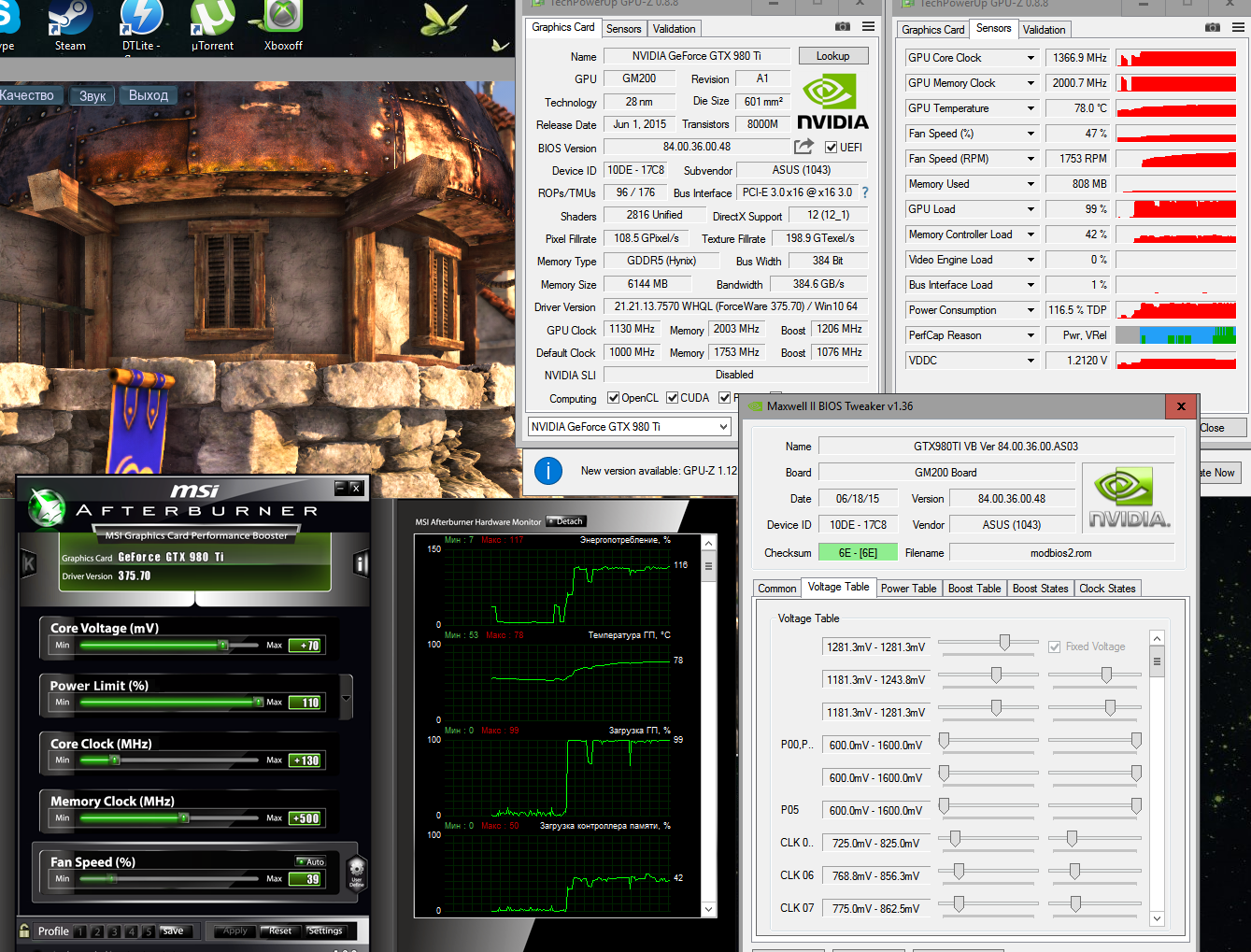Open the Power Consumption sensor dropdown
The image size is (1251, 952).
pyautogui.click(x=1031, y=310)
